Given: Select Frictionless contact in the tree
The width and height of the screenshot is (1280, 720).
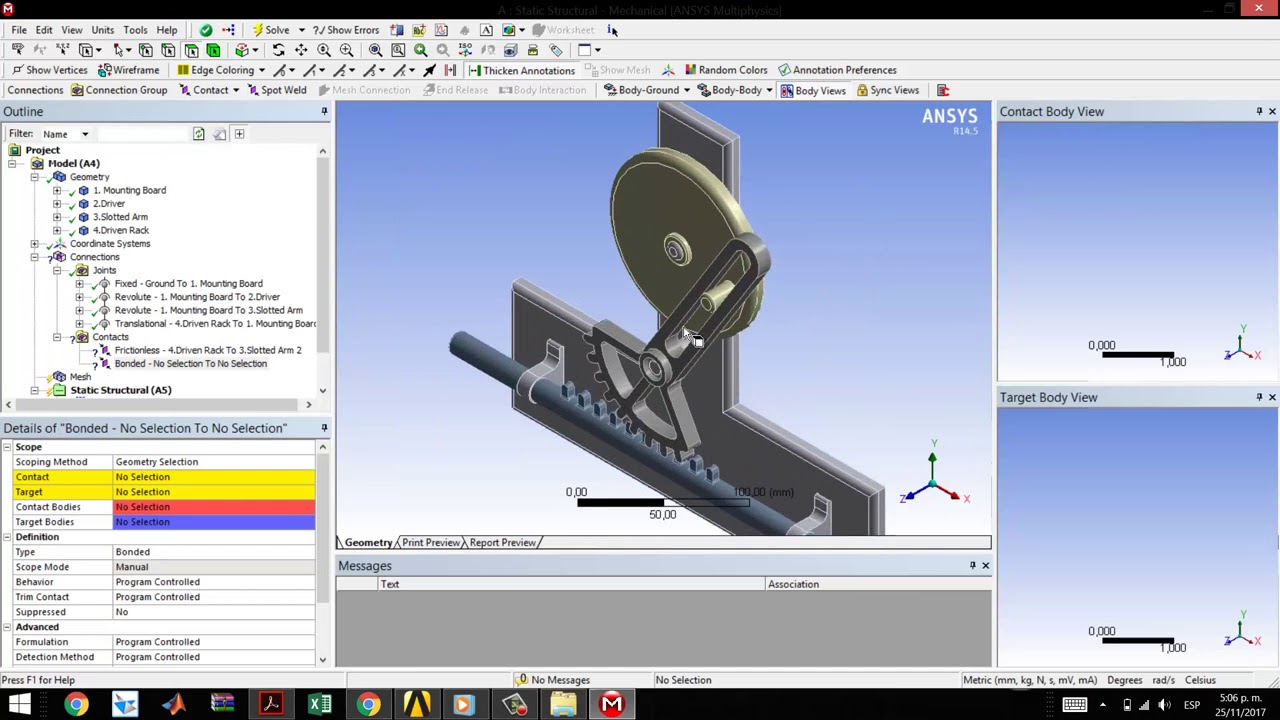Looking at the screenshot, I should pyautogui.click(x=207, y=350).
